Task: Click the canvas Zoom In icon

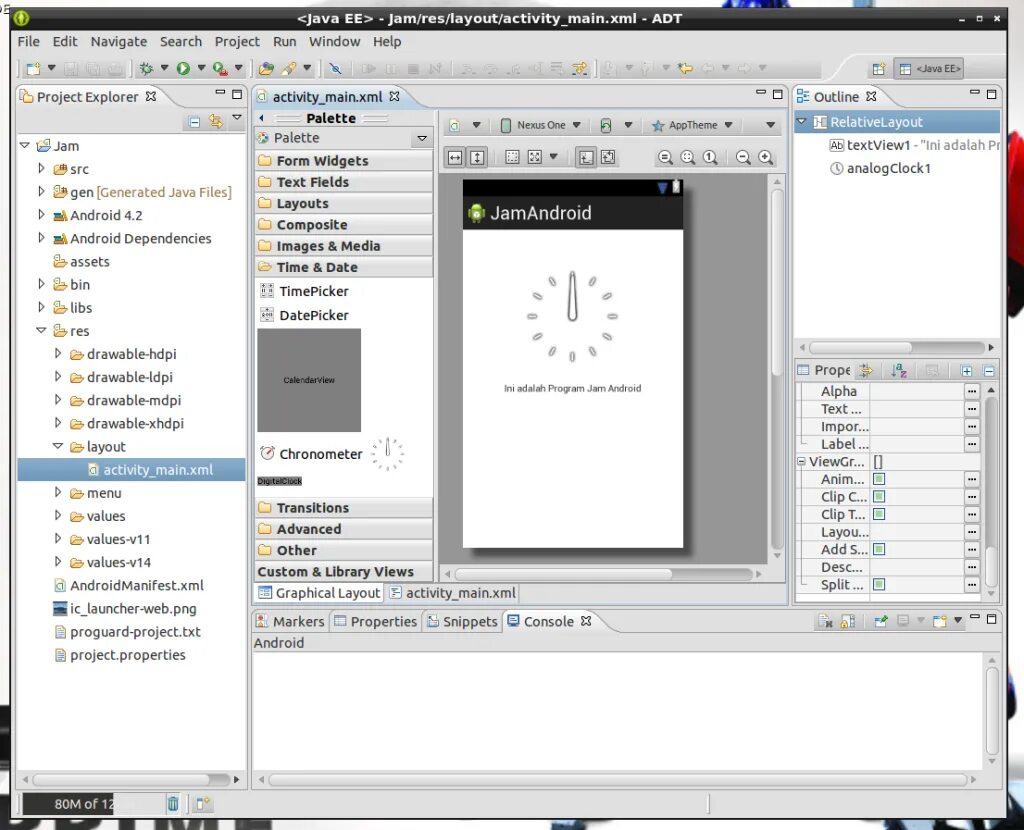Action: (765, 157)
